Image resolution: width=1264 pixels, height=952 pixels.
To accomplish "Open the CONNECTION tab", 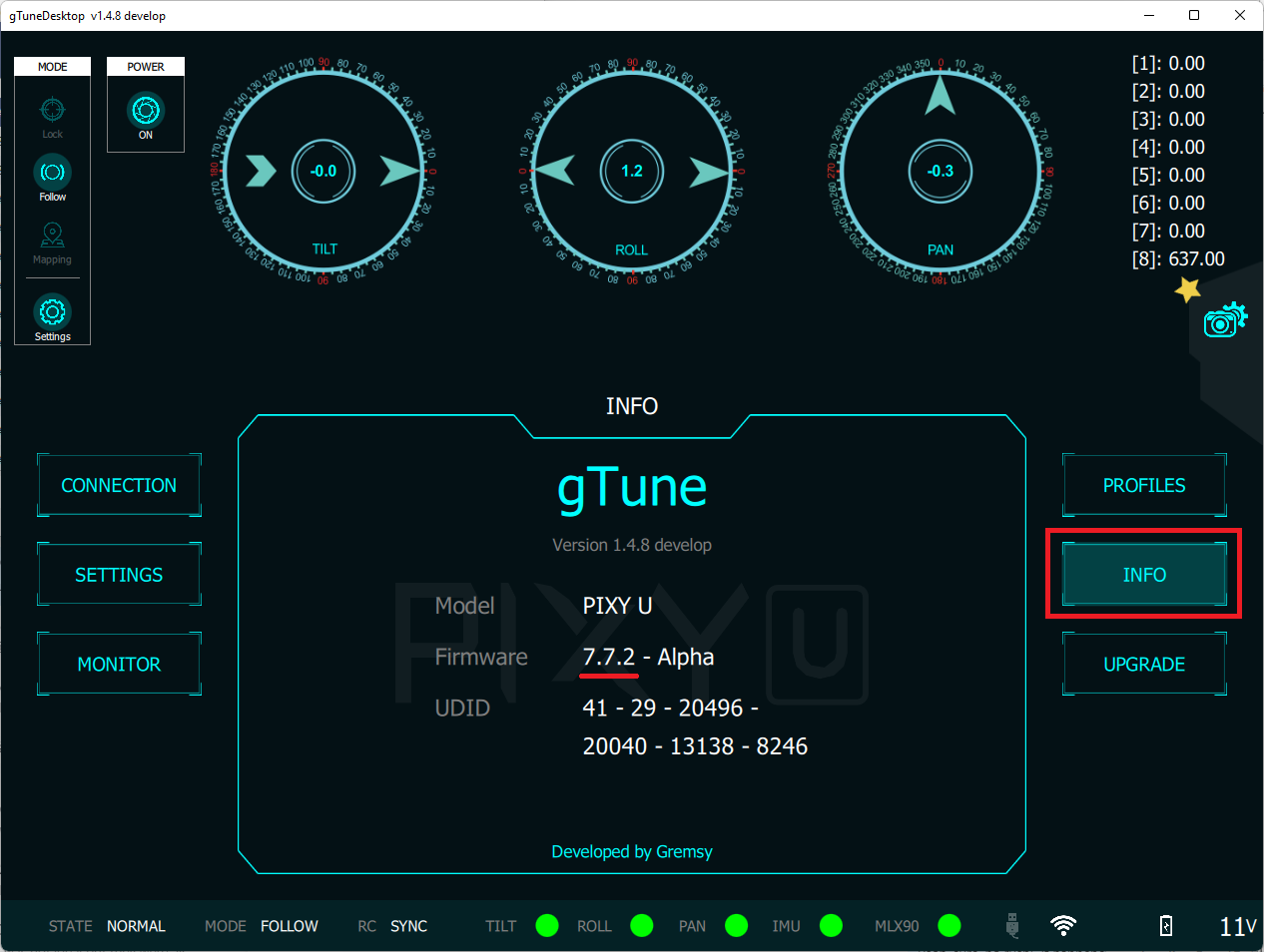I will coord(119,486).
